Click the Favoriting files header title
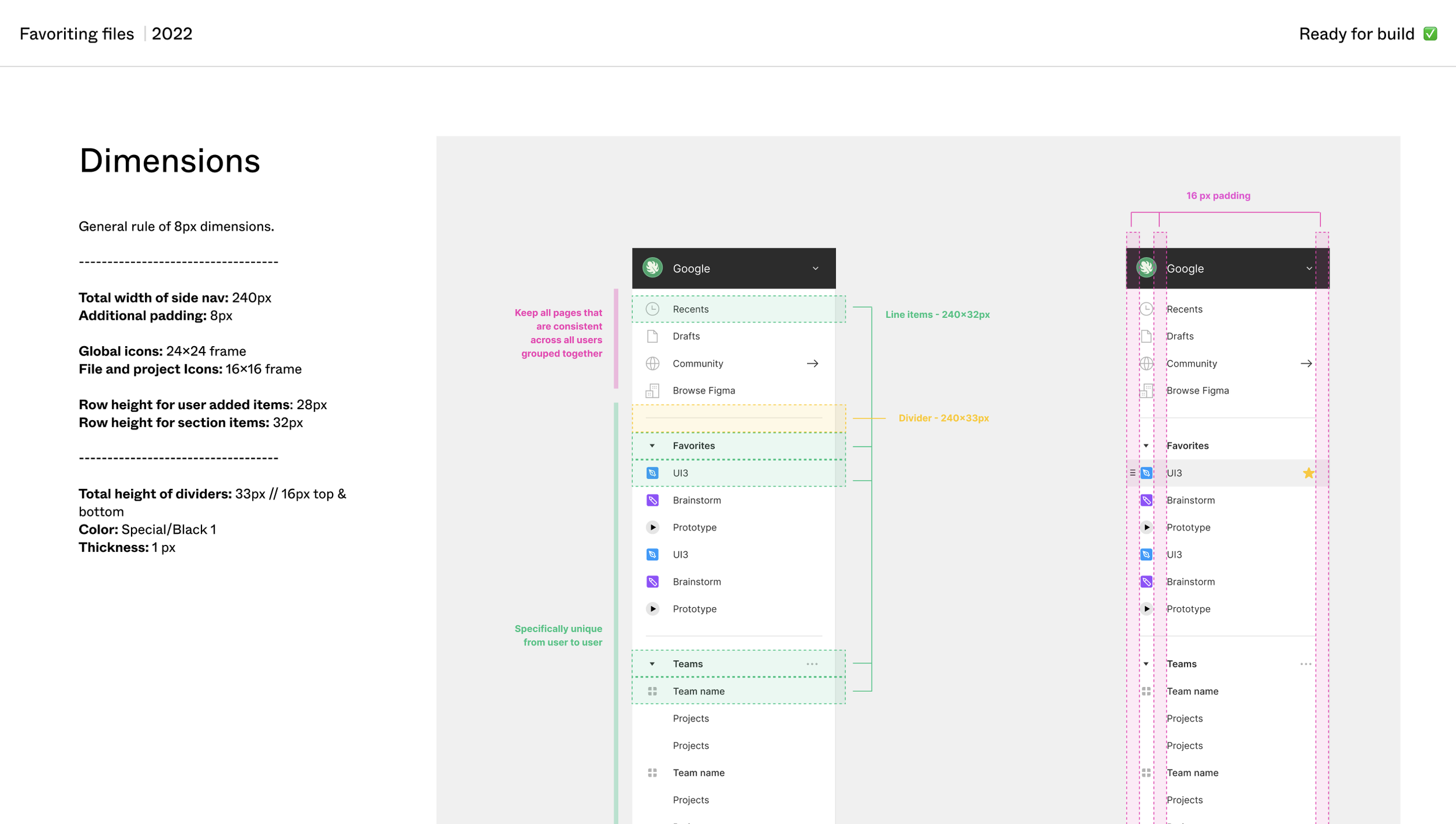The image size is (1456, 824). [x=77, y=34]
